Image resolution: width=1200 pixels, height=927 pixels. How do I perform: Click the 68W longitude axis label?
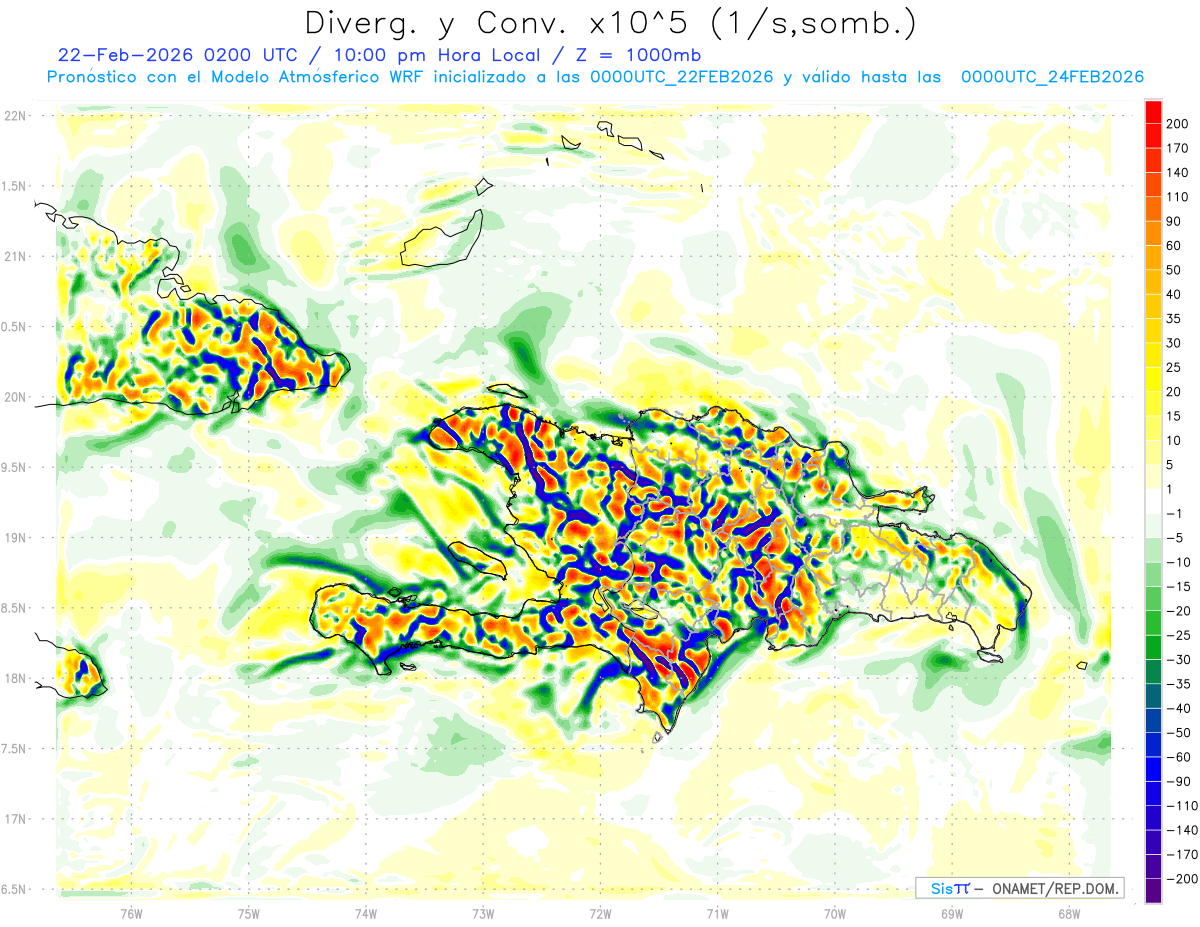1069,913
